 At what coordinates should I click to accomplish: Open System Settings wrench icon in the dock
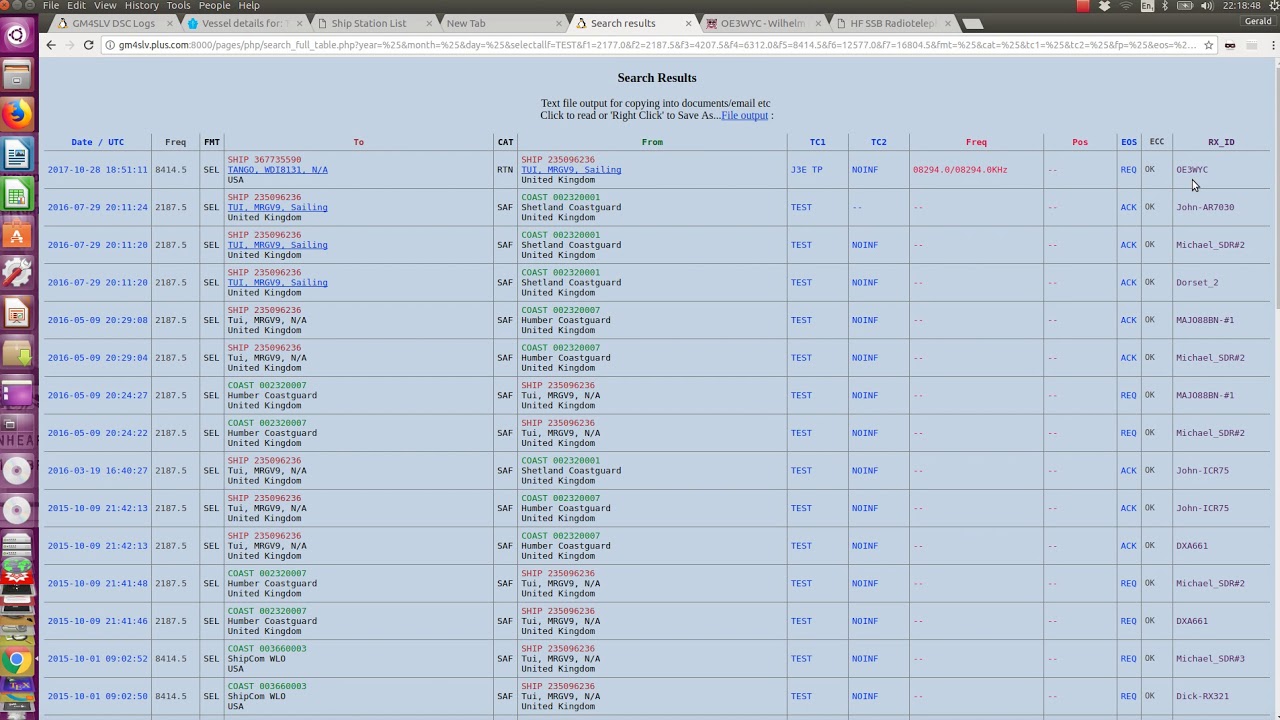(17, 273)
